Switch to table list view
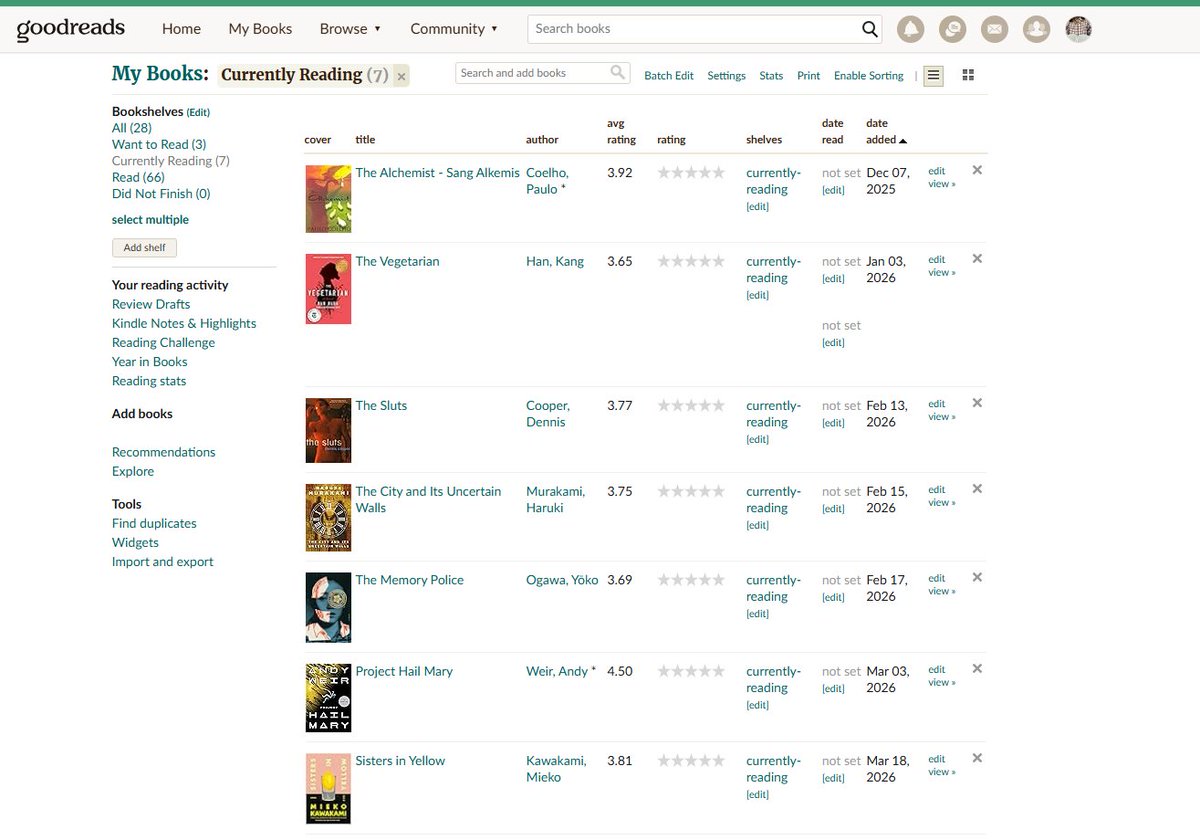 click(933, 75)
